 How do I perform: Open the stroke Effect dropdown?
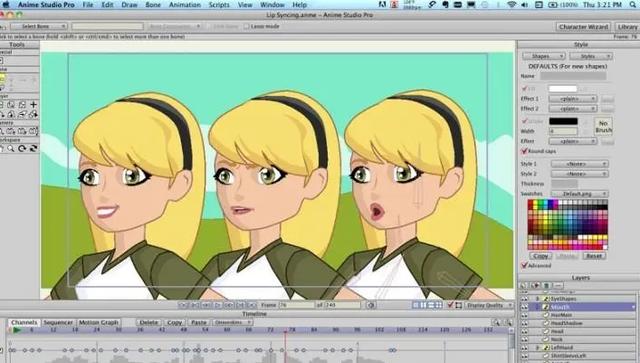pos(572,141)
